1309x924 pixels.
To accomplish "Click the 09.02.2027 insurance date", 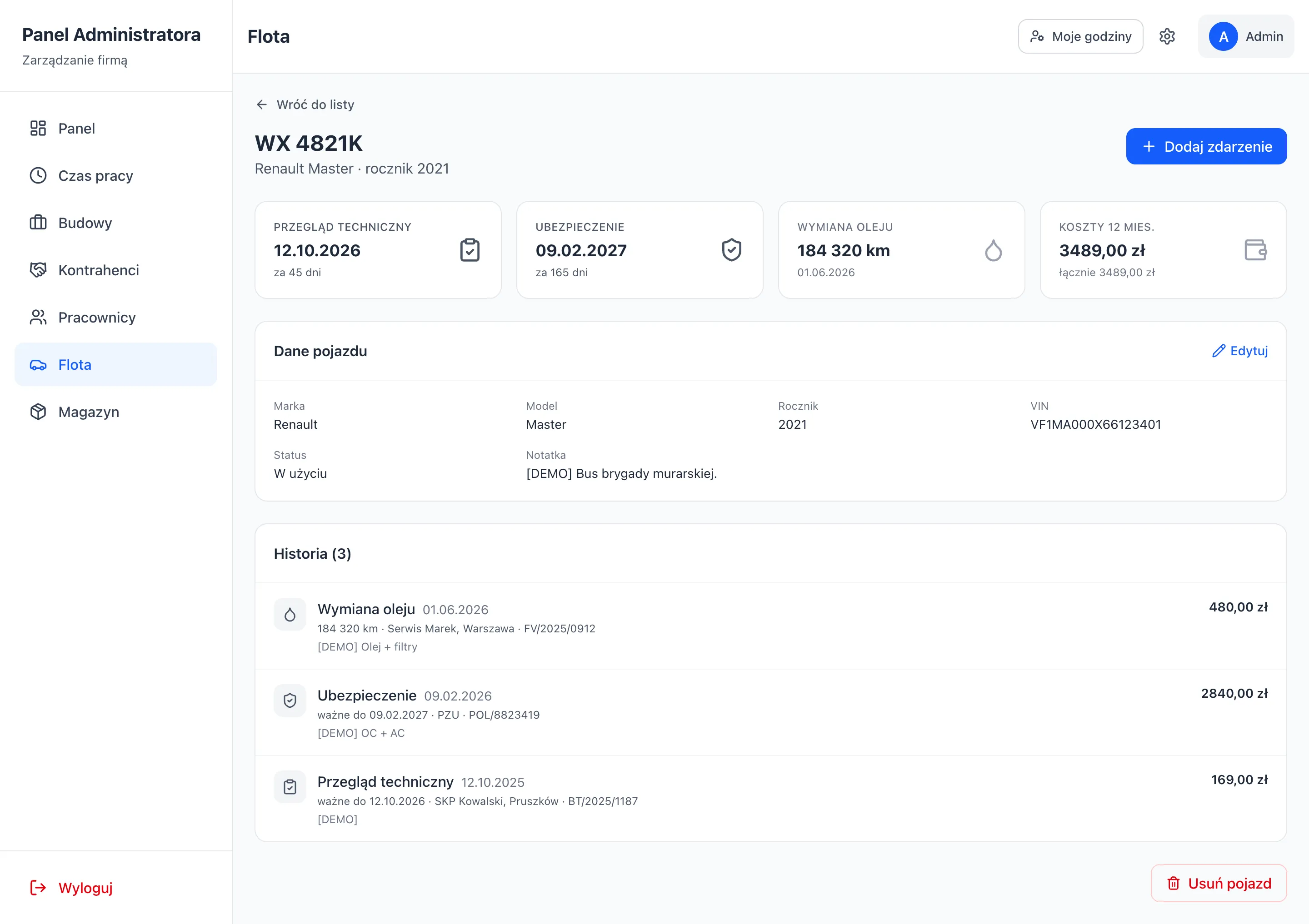I will 581,250.
